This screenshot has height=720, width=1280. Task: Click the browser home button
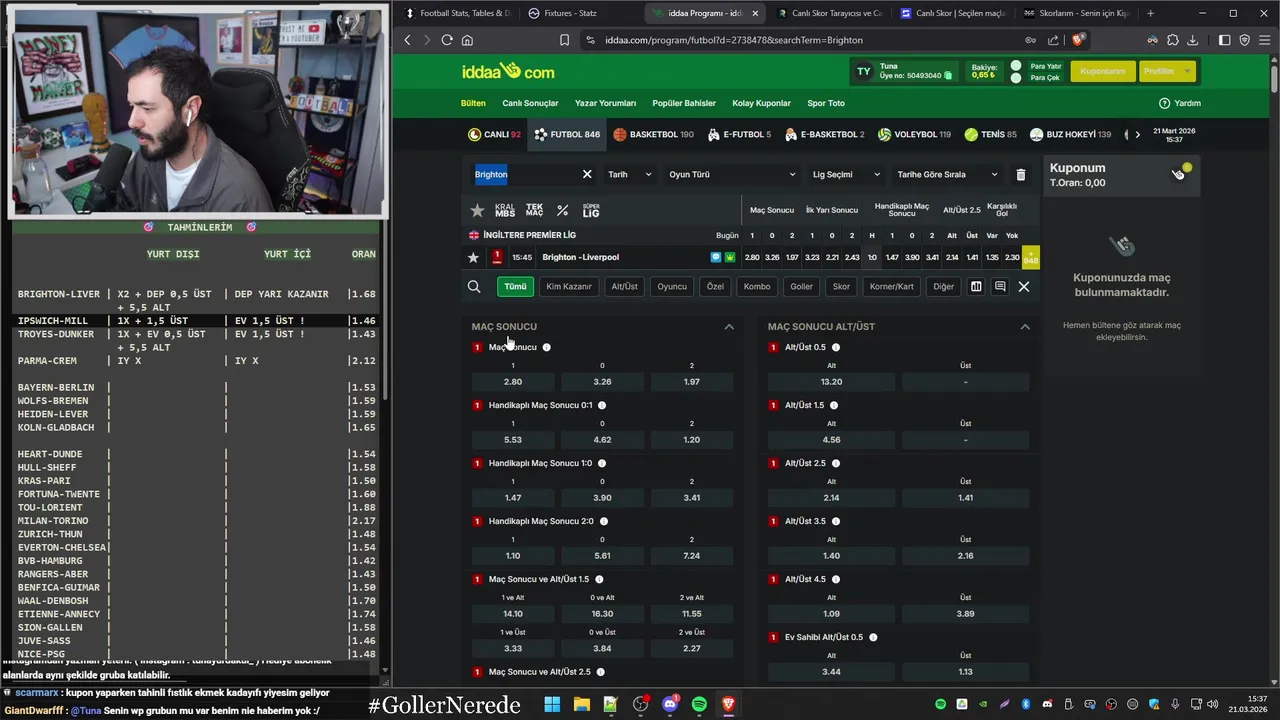pyautogui.click(x=467, y=40)
